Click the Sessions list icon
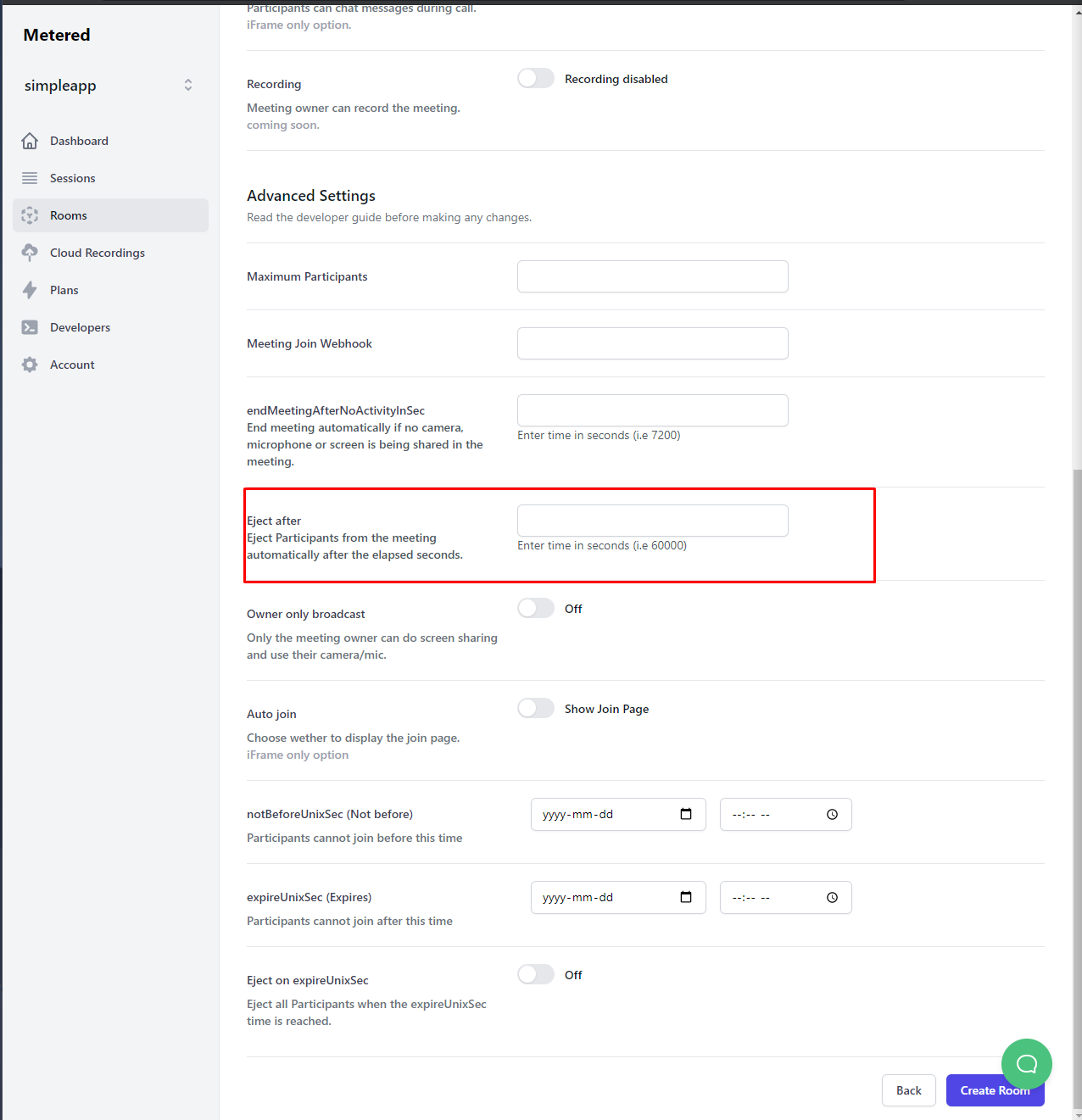1082x1120 pixels. tap(30, 178)
